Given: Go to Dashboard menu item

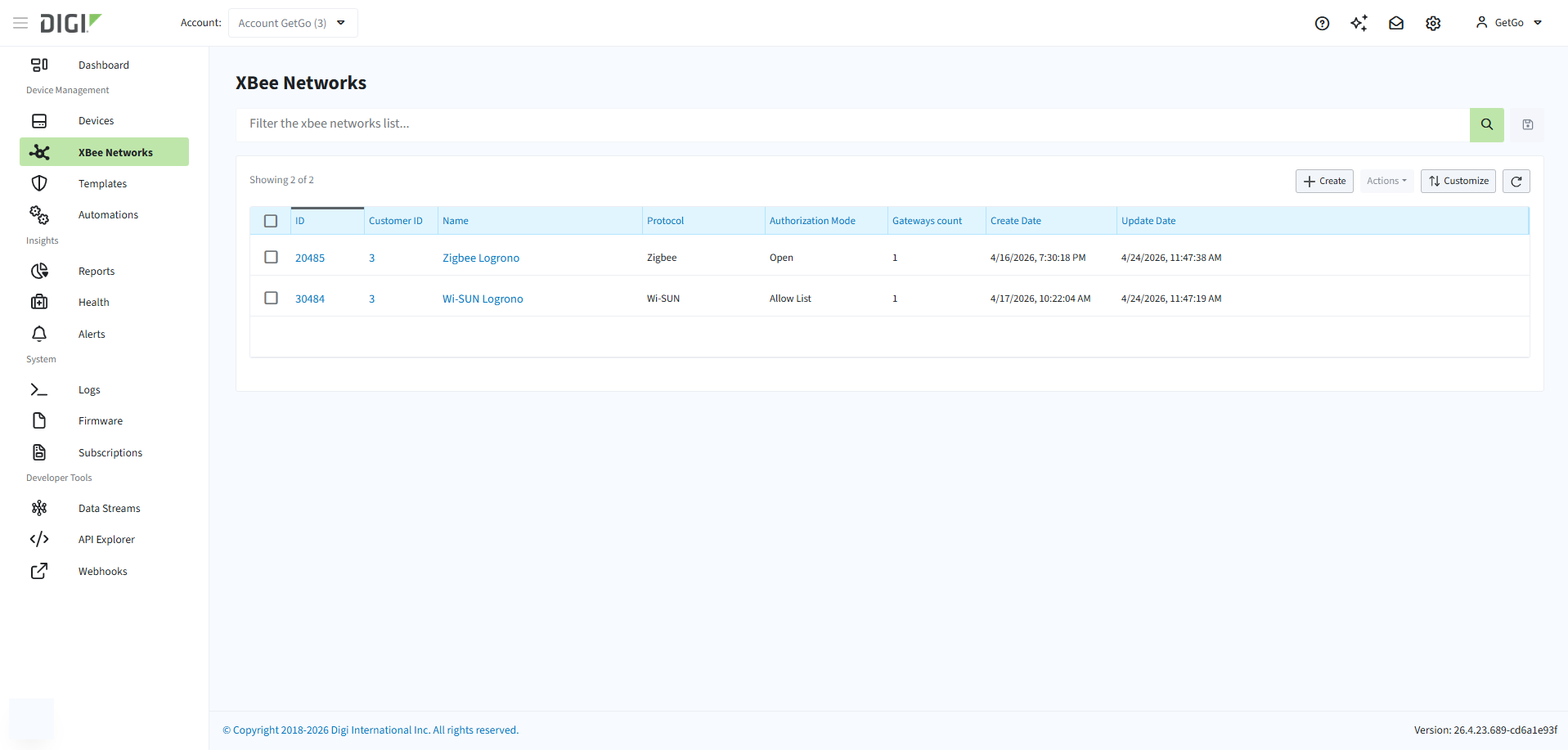Looking at the screenshot, I should click(x=104, y=65).
